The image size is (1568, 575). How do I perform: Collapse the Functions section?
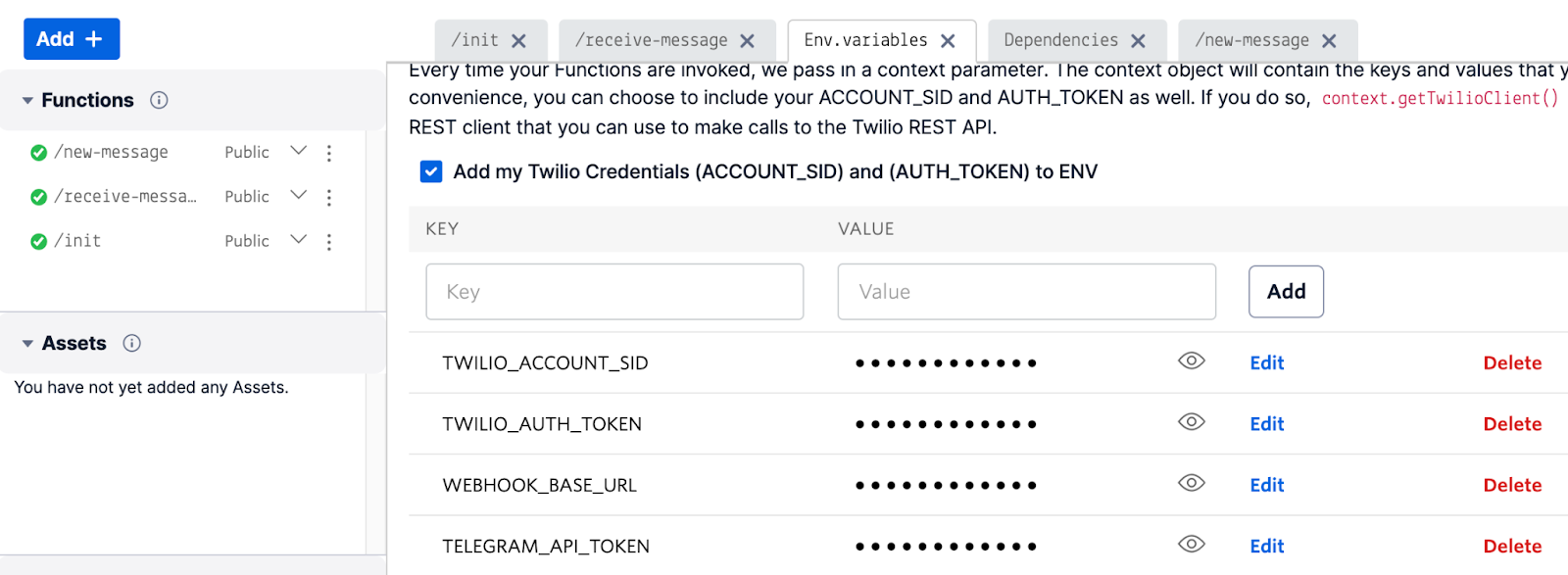[x=27, y=100]
